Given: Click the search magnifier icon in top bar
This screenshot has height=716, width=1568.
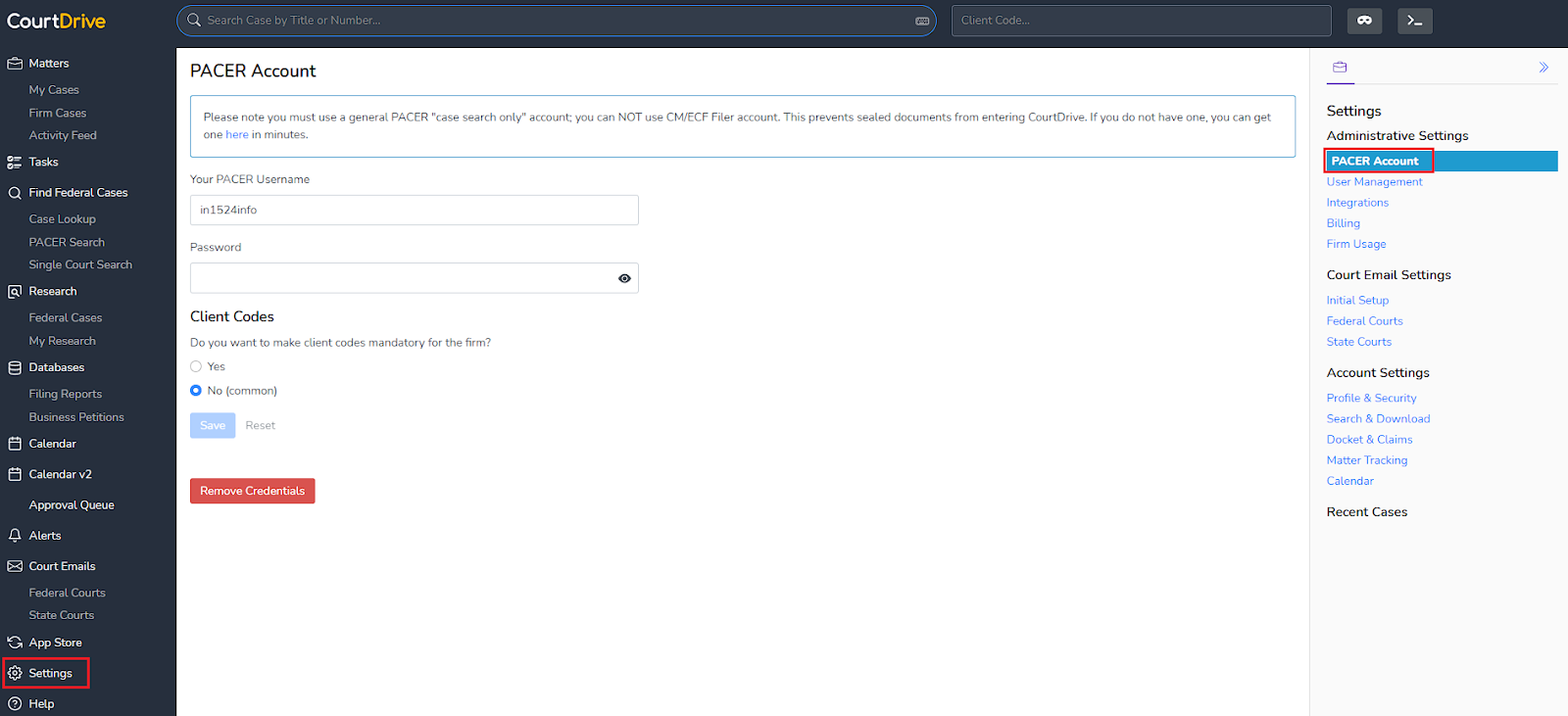Looking at the screenshot, I should tap(194, 20).
